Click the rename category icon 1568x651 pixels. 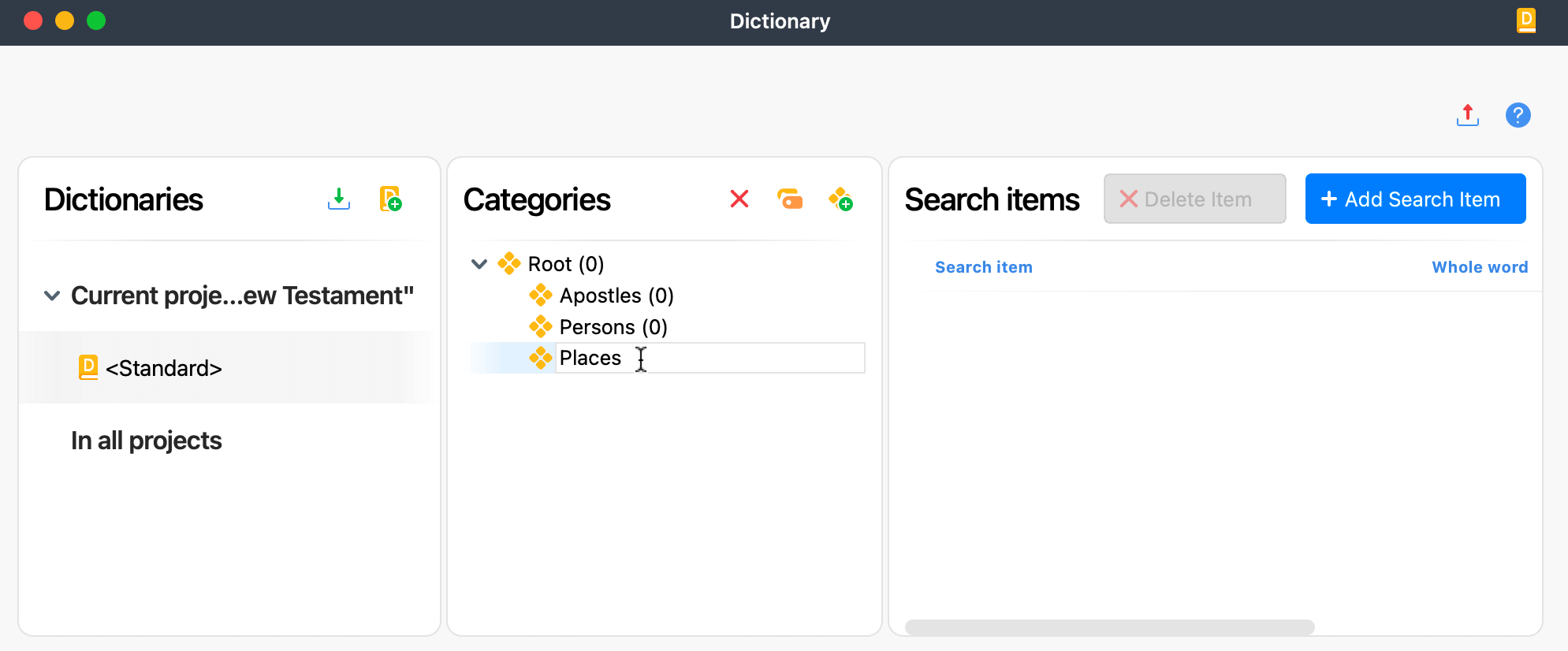(790, 199)
